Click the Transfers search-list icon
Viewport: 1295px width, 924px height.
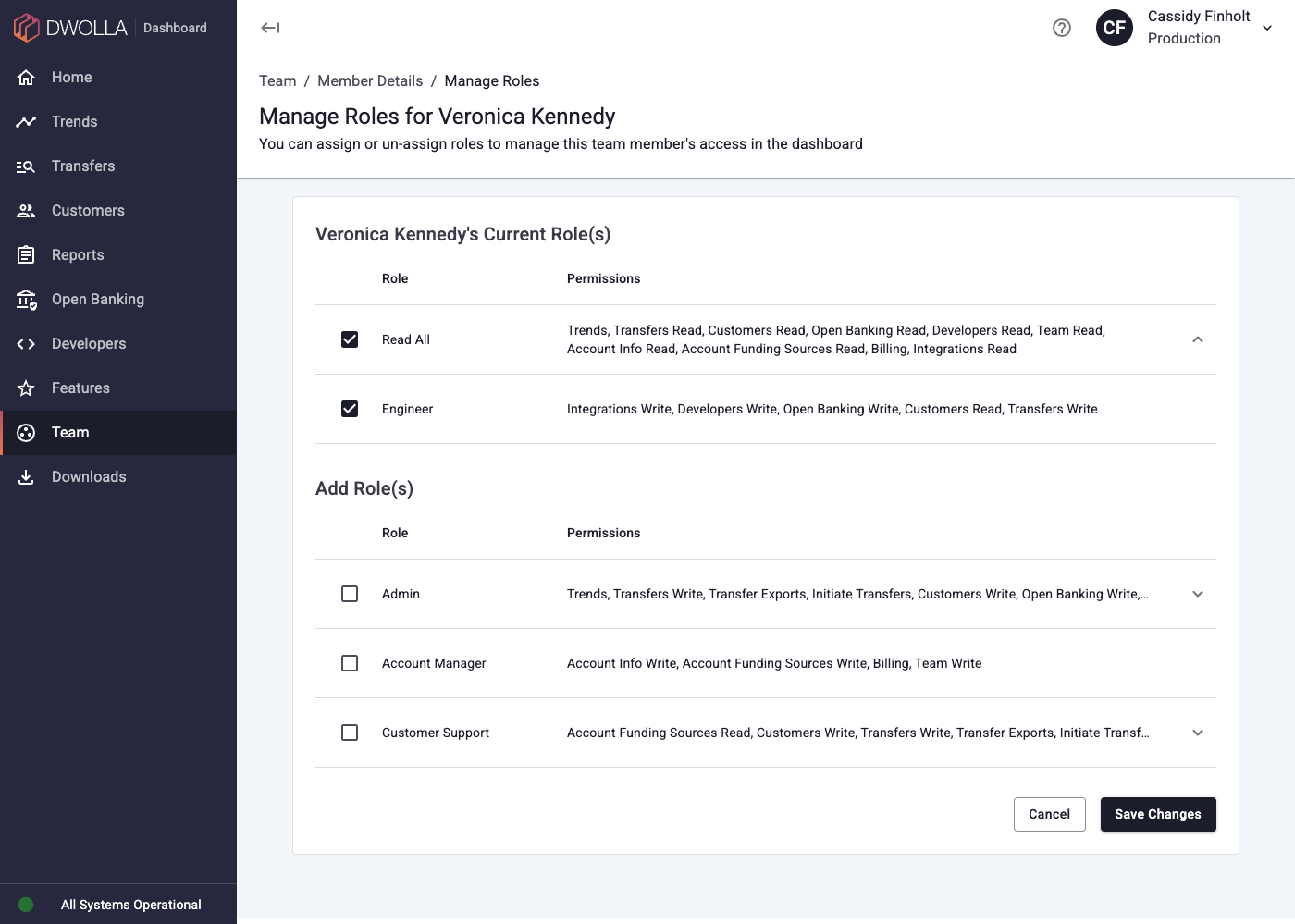26,166
